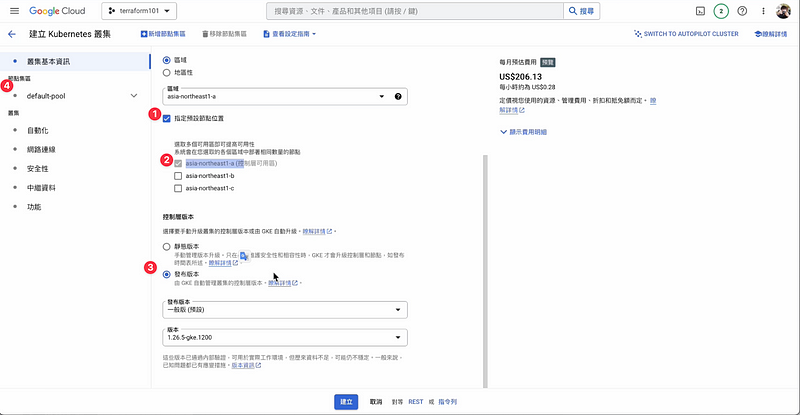The height and width of the screenshot is (415, 800).
Task: Click the 建立 Kubernetes 叢集 page title
Action: (x=70, y=34)
